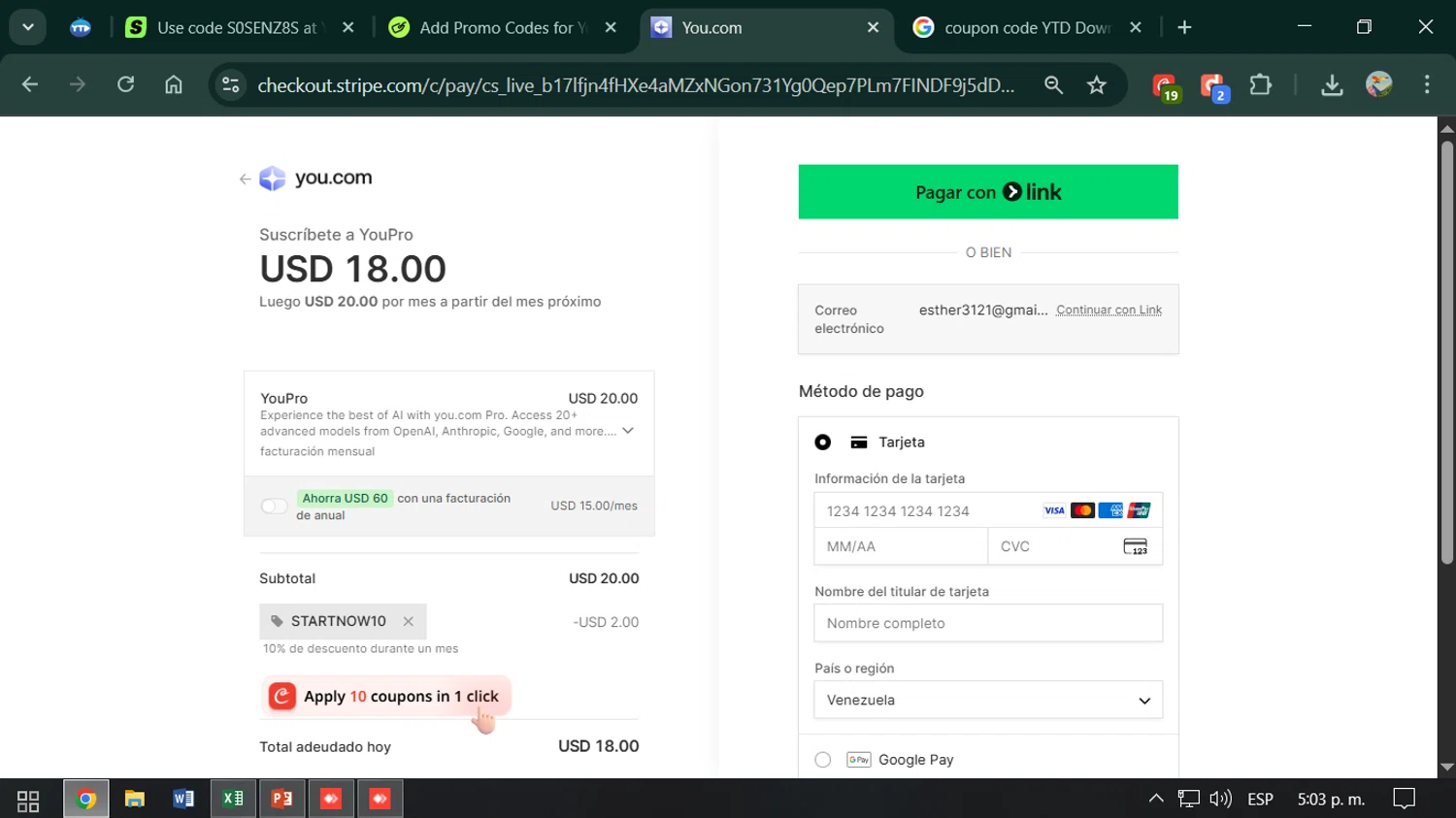Select the You.com browser tab
The width and height of the screenshot is (1456, 818).
[765, 28]
